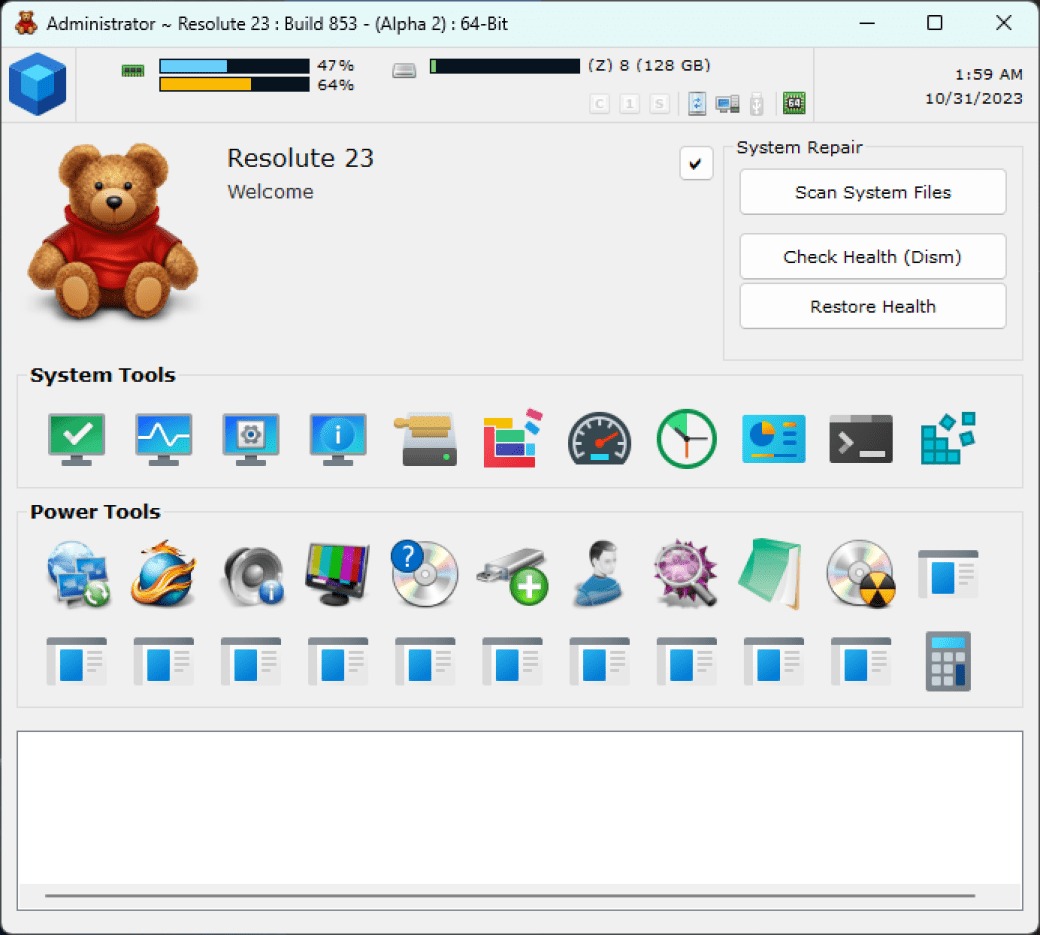Screen dimensions: 1040x935
Task: Click the sync arrows device icon
Action: pyautogui.click(x=696, y=103)
